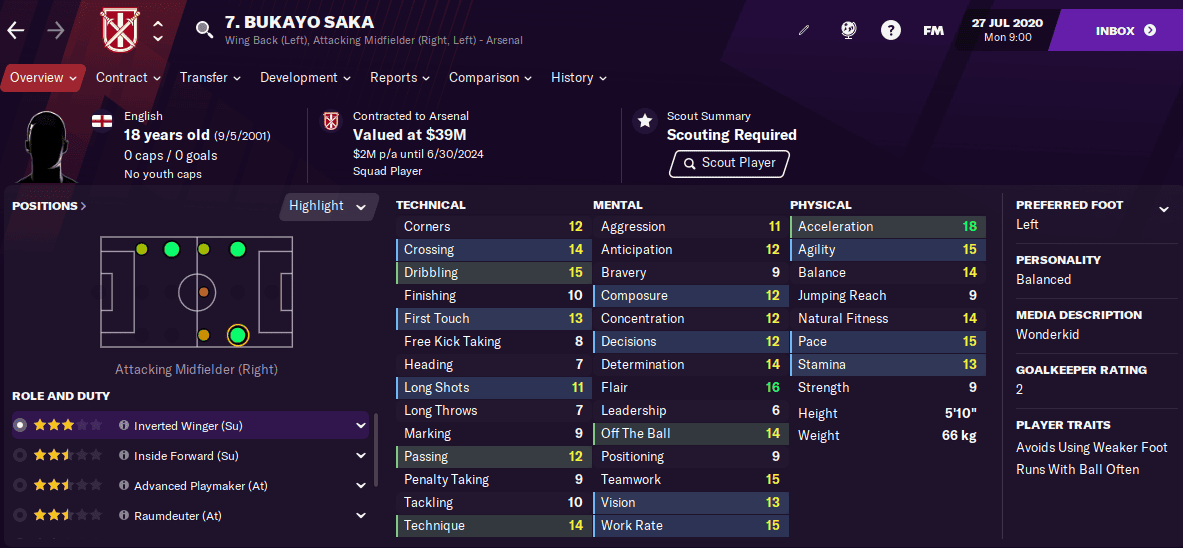Select the Advanced Playmaker role radio button
Viewport: 1183px width, 548px height.
tap(19, 486)
